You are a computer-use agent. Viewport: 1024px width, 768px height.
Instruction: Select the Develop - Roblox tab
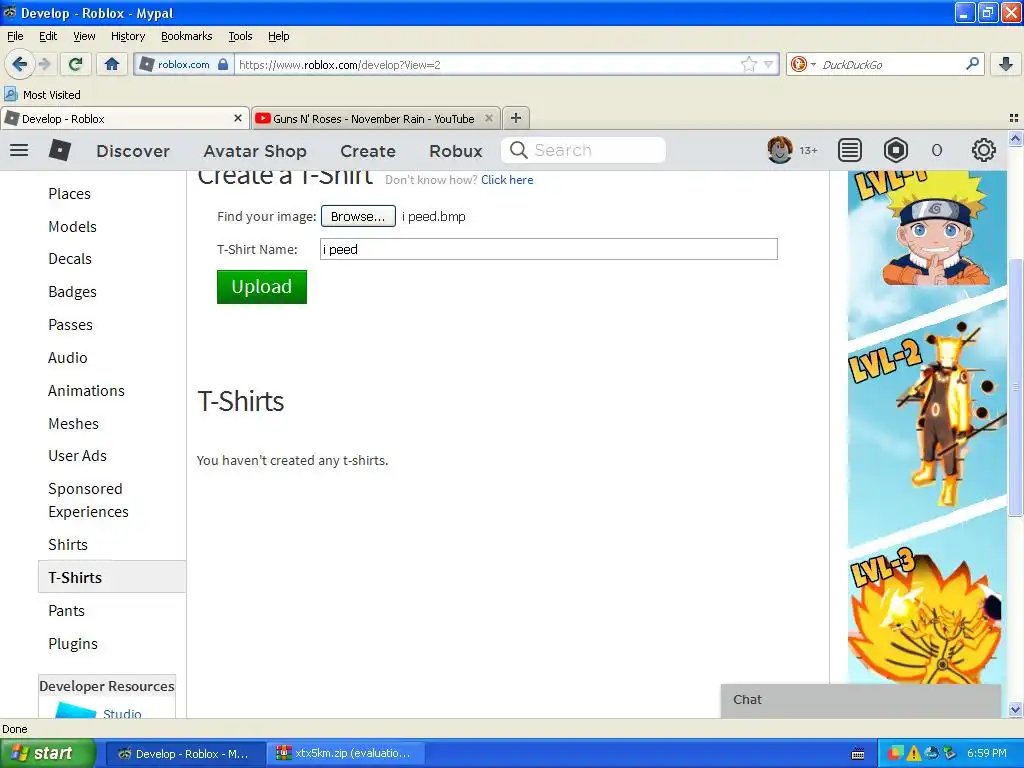125,118
